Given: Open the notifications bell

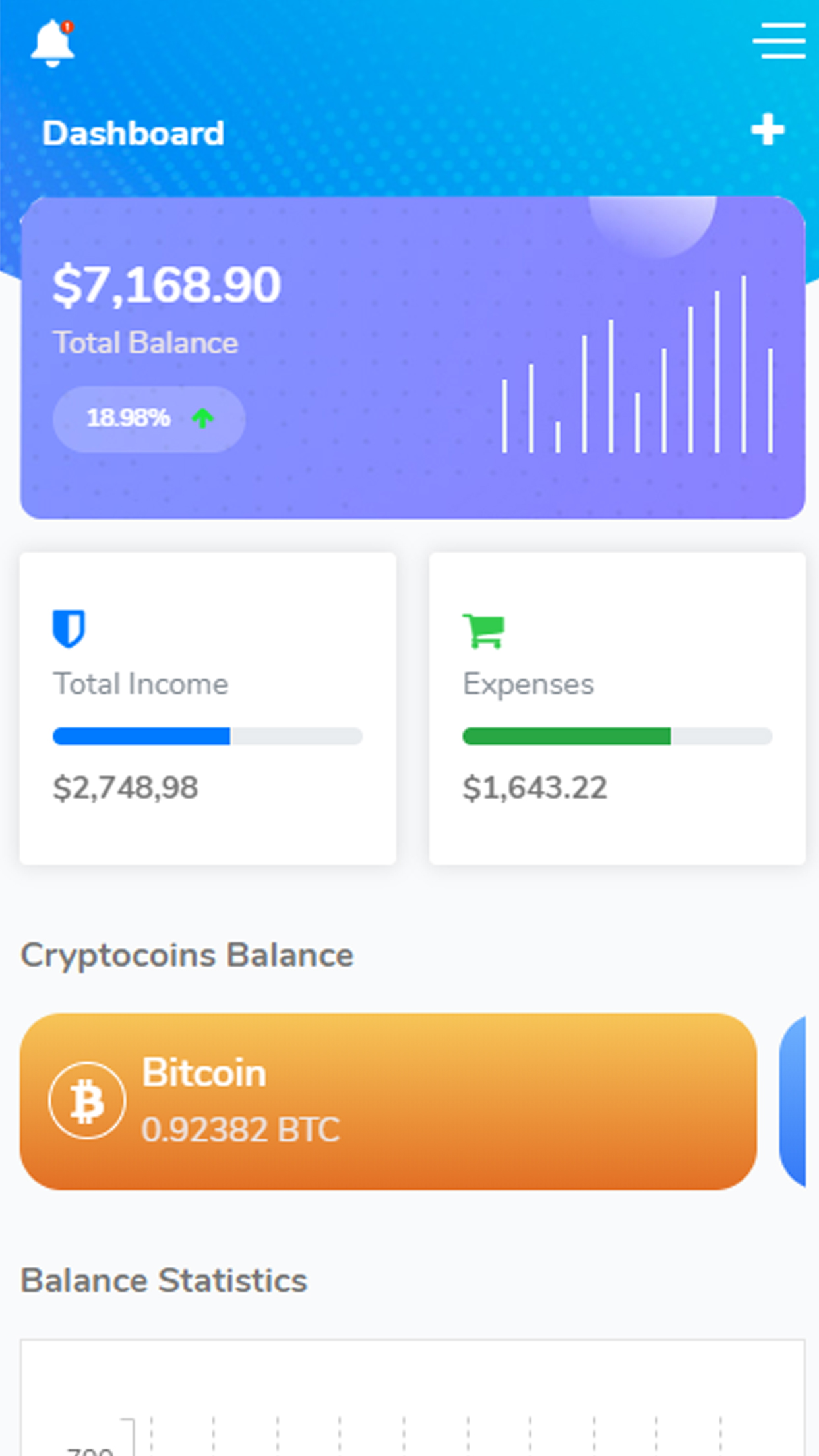Looking at the screenshot, I should coord(52,44).
